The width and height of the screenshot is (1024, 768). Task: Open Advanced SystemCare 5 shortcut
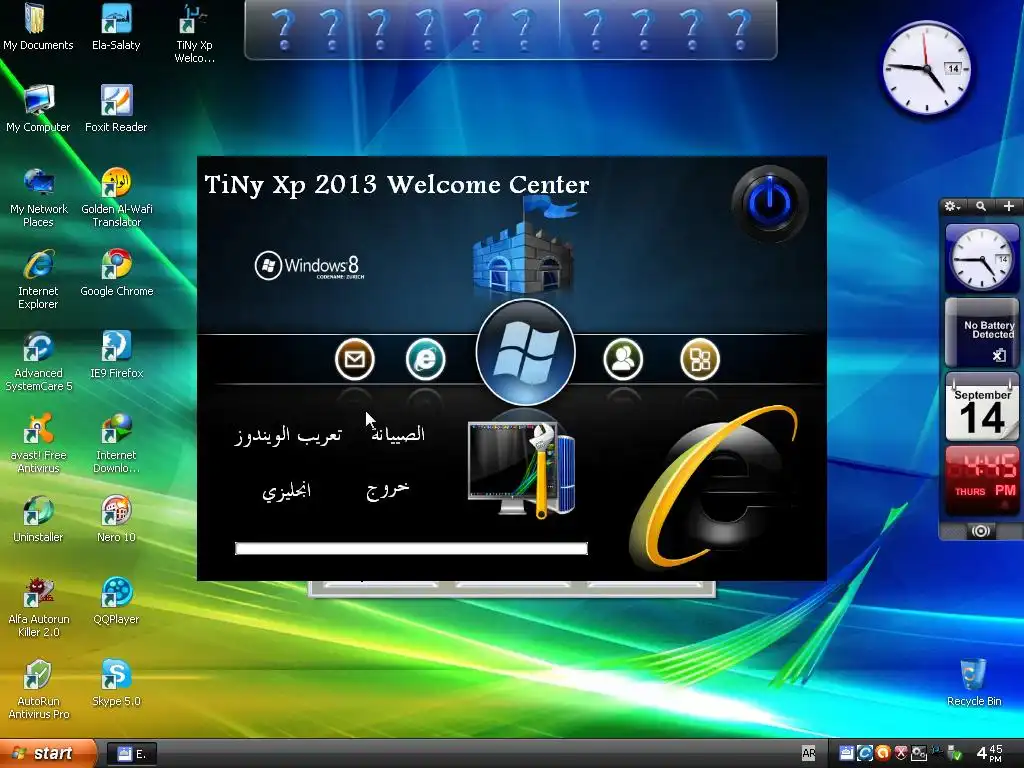pos(38,362)
